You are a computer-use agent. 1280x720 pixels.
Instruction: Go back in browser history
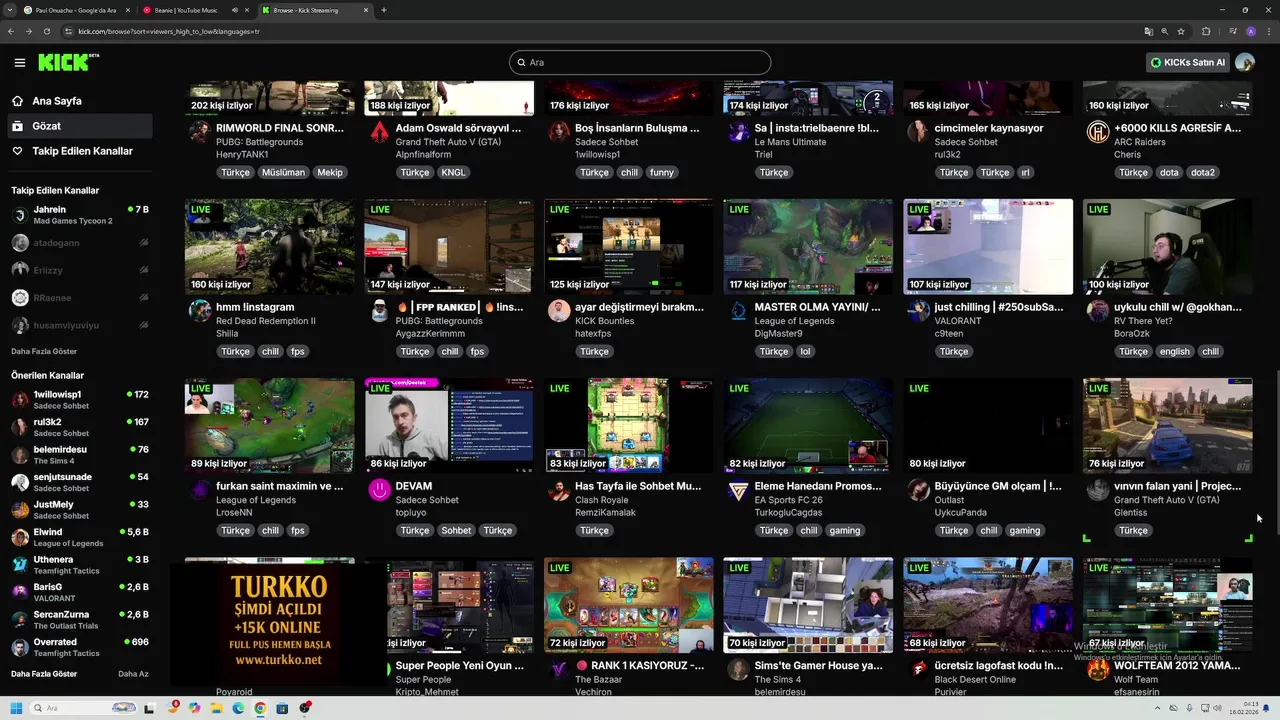click(11, 31)
